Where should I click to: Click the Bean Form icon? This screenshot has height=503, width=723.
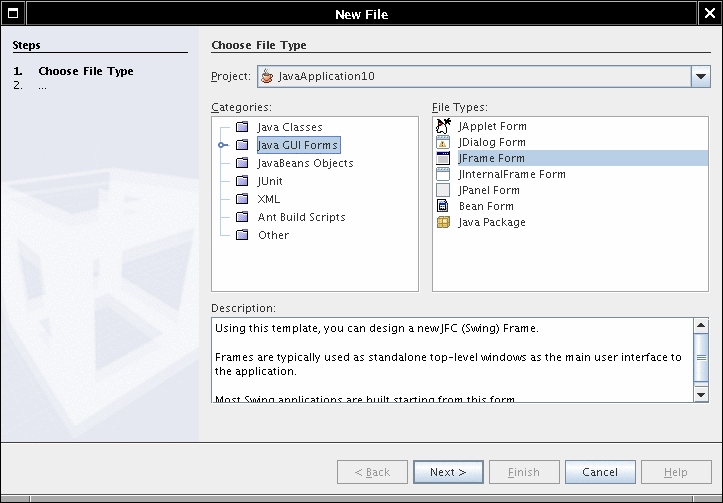(x=443, y=206)
